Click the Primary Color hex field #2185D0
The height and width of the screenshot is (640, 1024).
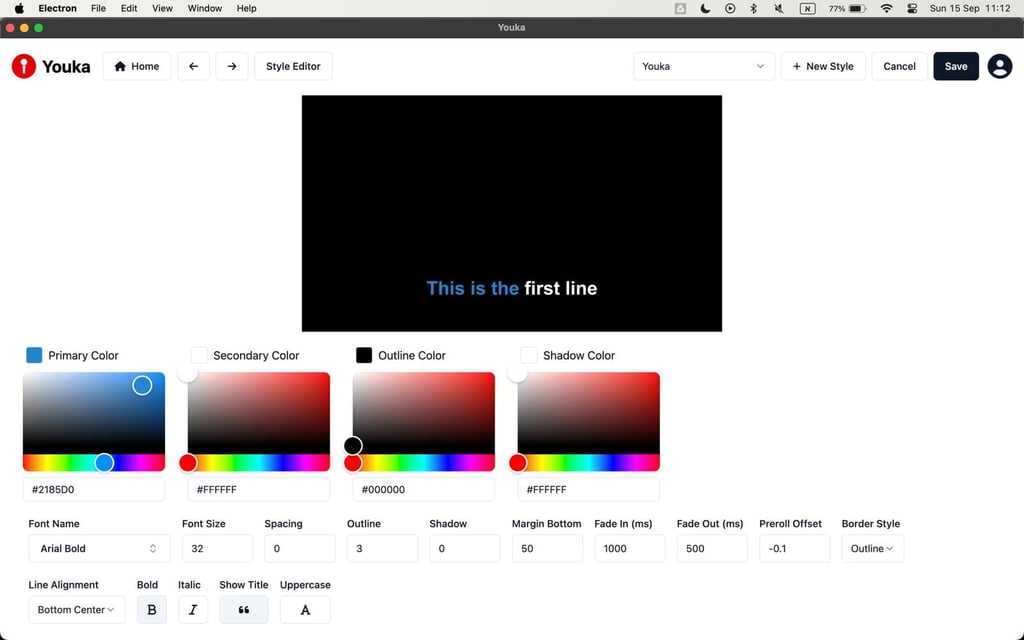point(94,489)
